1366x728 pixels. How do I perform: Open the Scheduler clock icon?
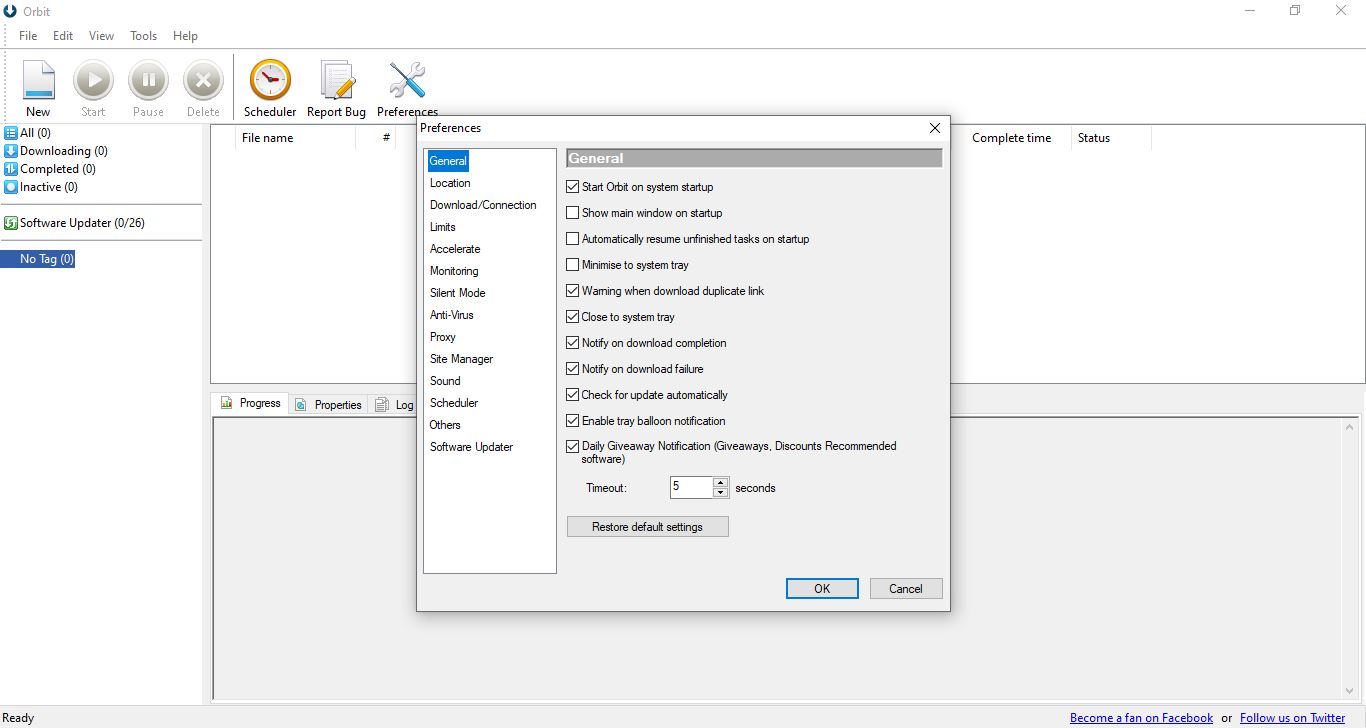tap(270, 80)
